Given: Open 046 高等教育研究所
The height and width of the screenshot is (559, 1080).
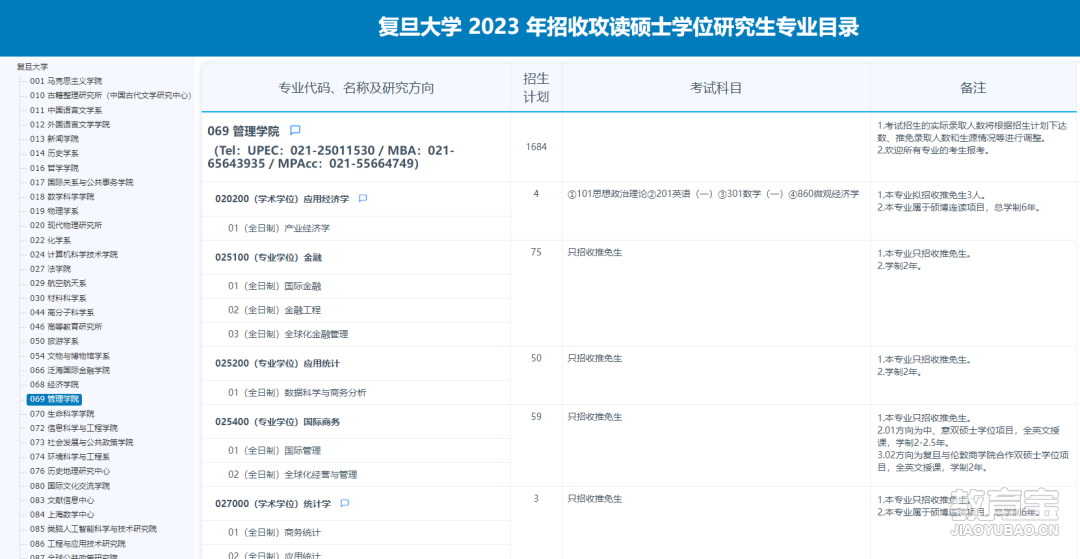Looking at the screenshot, I should (66, 327).
